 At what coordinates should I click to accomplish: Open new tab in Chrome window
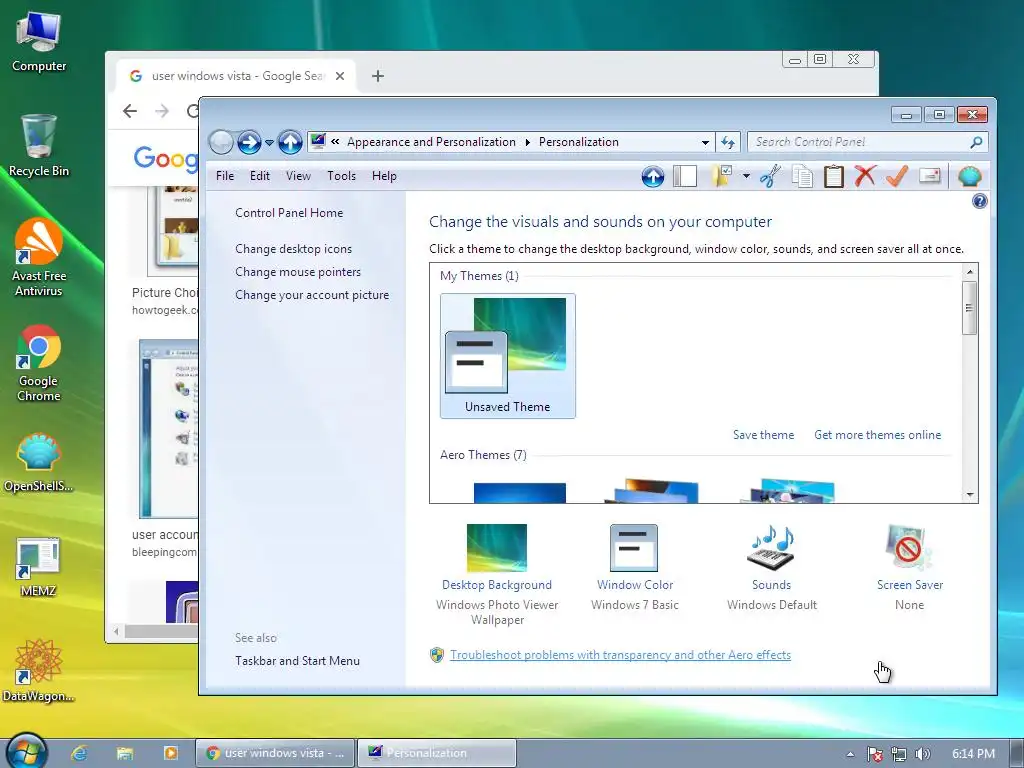click(x=377, y=76)
